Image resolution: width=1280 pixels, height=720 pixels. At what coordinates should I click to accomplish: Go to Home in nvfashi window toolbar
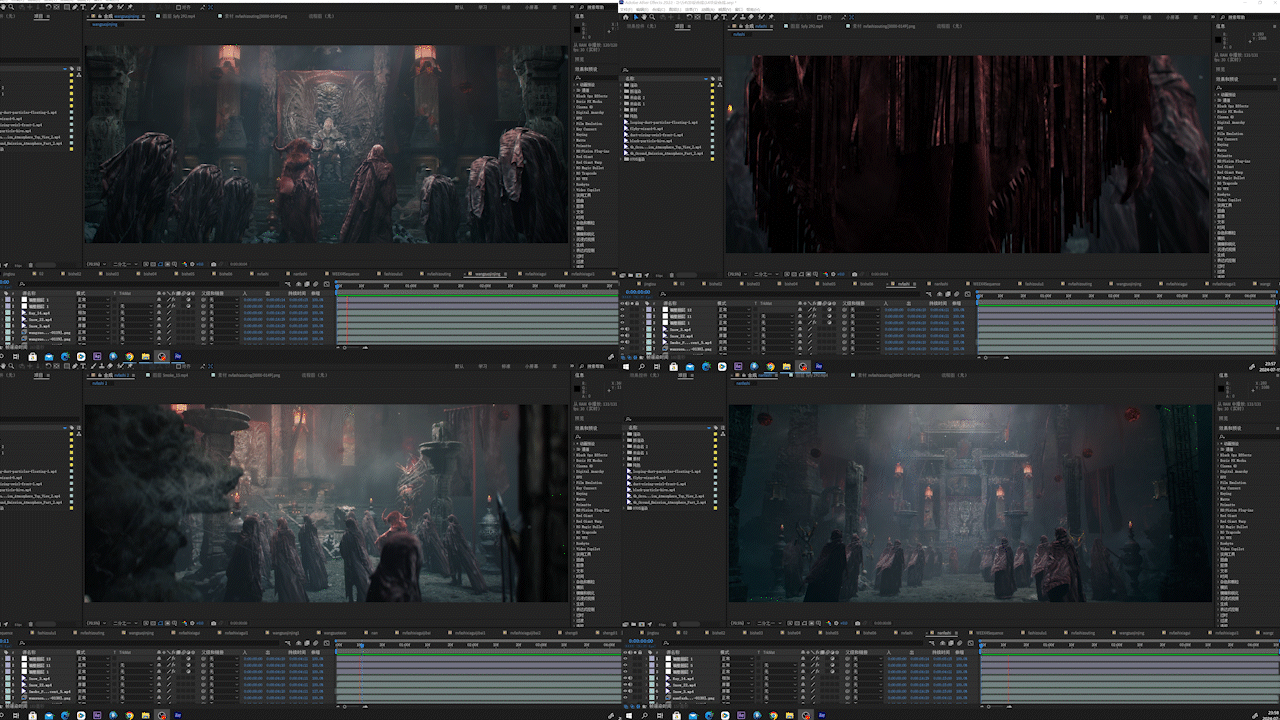click(626, 17)
